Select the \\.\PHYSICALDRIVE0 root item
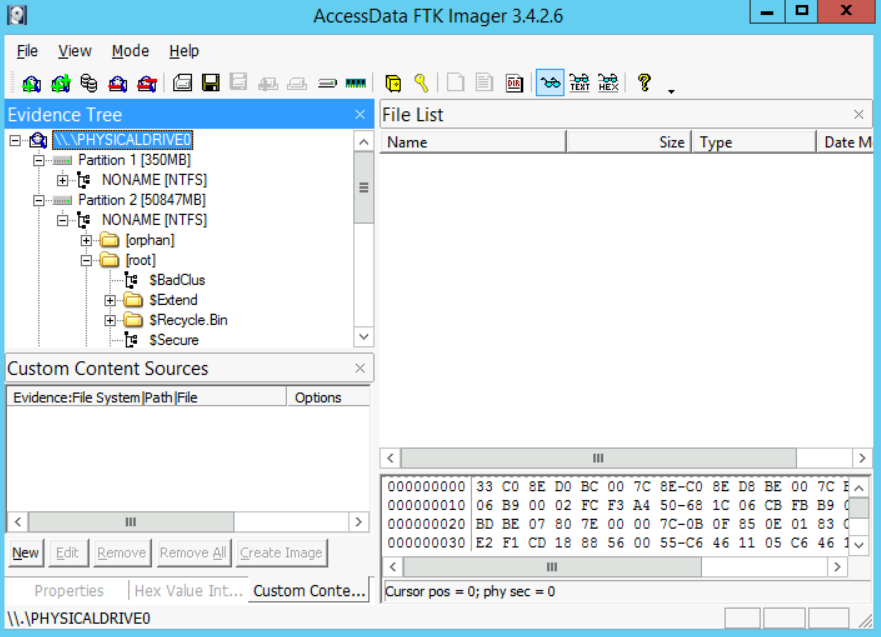Image resolution: width=881 pixels, height=637 pixels. pos(122,140)
